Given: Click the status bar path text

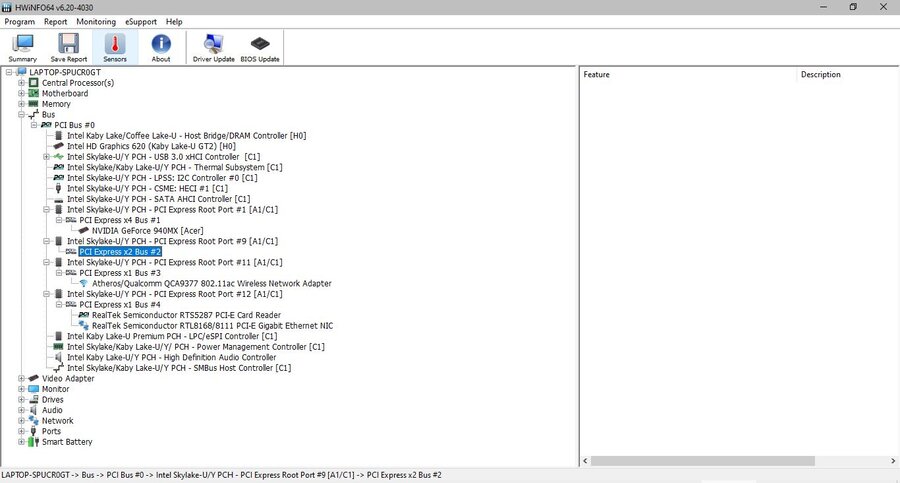Looking at the screenshot, I should pyautogui.click(x=222, y=475).
